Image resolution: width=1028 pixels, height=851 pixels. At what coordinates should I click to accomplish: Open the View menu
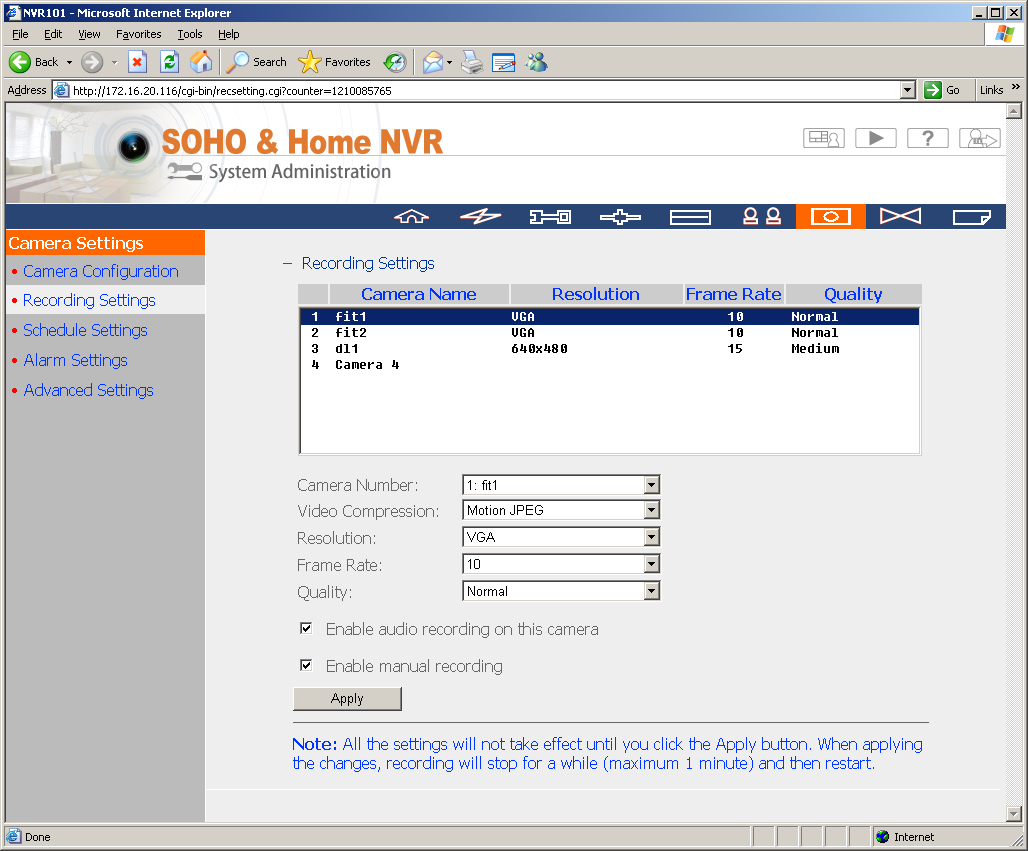click(89, 34)
